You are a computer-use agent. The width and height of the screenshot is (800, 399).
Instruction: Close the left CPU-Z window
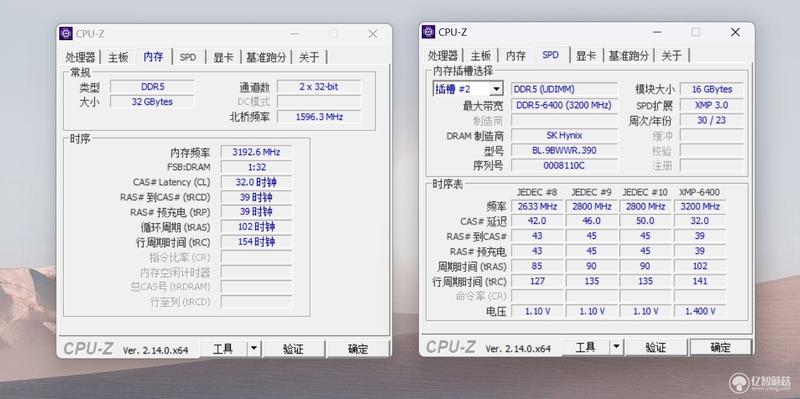(x=373, y=34)
